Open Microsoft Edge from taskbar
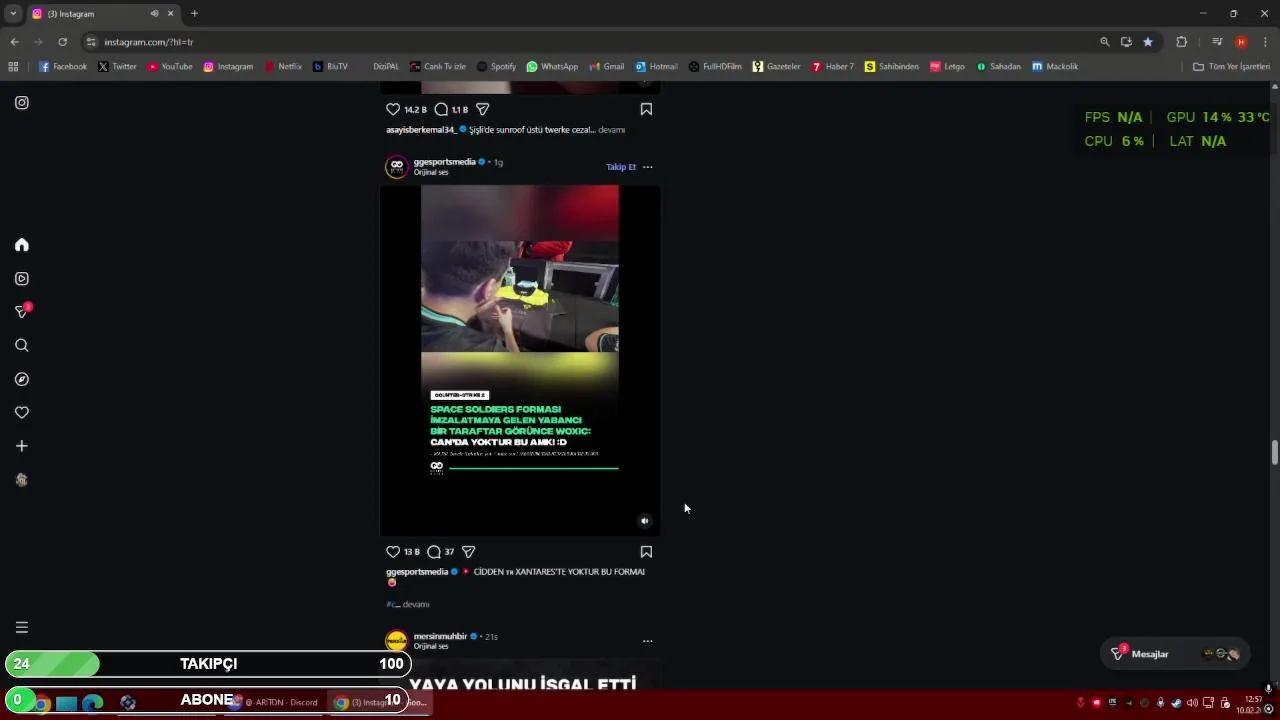The height and width of the screenshot is (720, 1280). point(92,703)
